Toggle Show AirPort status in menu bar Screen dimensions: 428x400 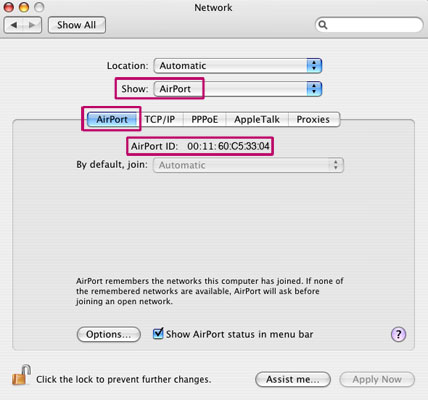158,333
